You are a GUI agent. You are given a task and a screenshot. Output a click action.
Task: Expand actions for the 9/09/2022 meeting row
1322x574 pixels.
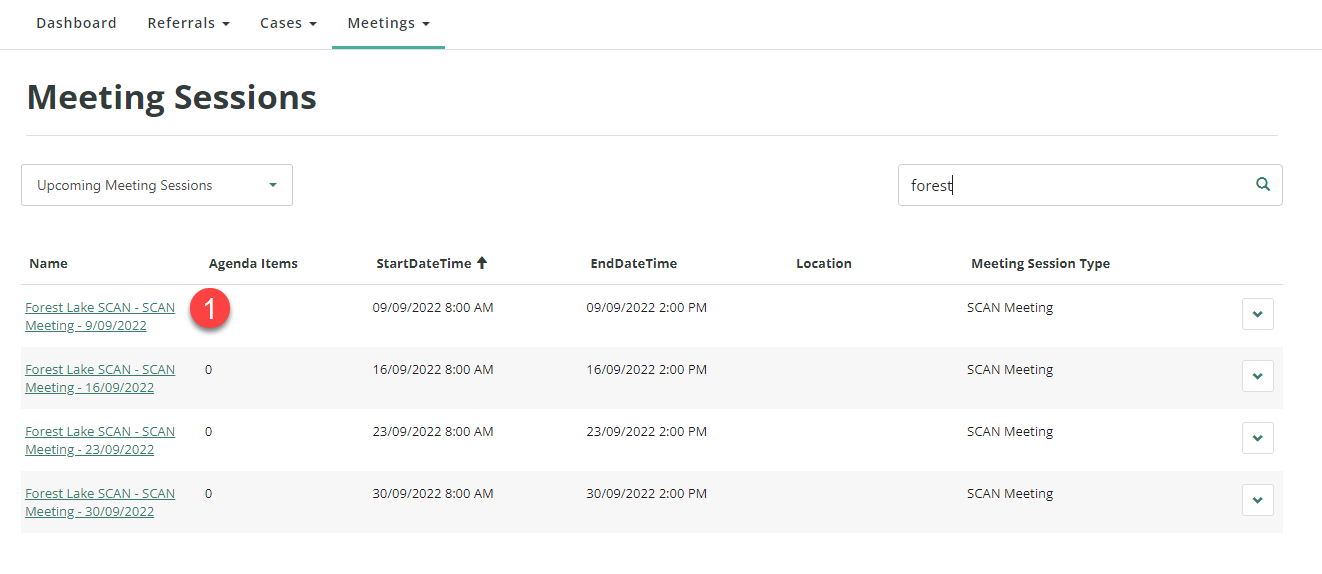[x=1257, y=314]
